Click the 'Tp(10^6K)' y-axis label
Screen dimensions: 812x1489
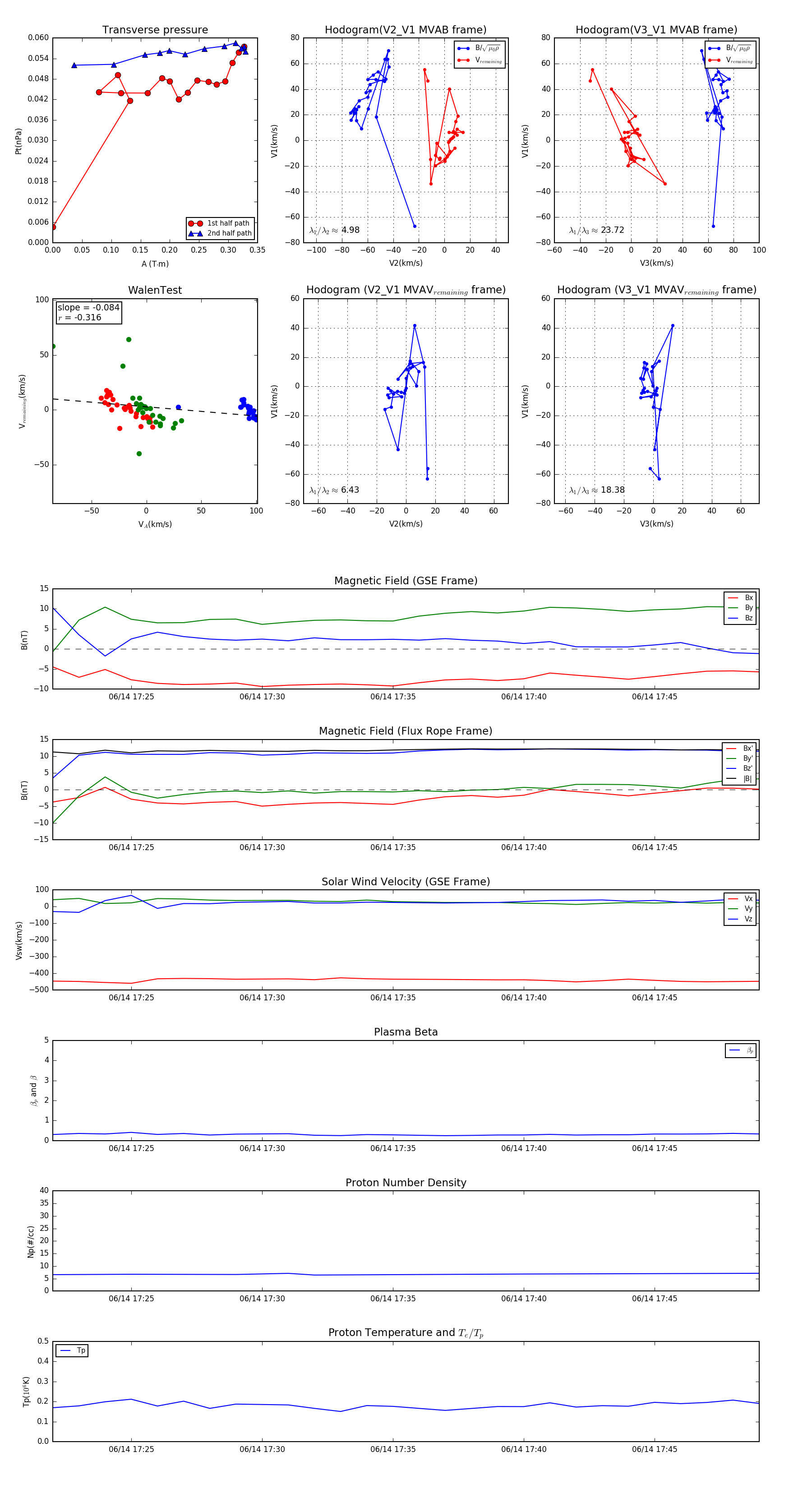point(26,1392)
